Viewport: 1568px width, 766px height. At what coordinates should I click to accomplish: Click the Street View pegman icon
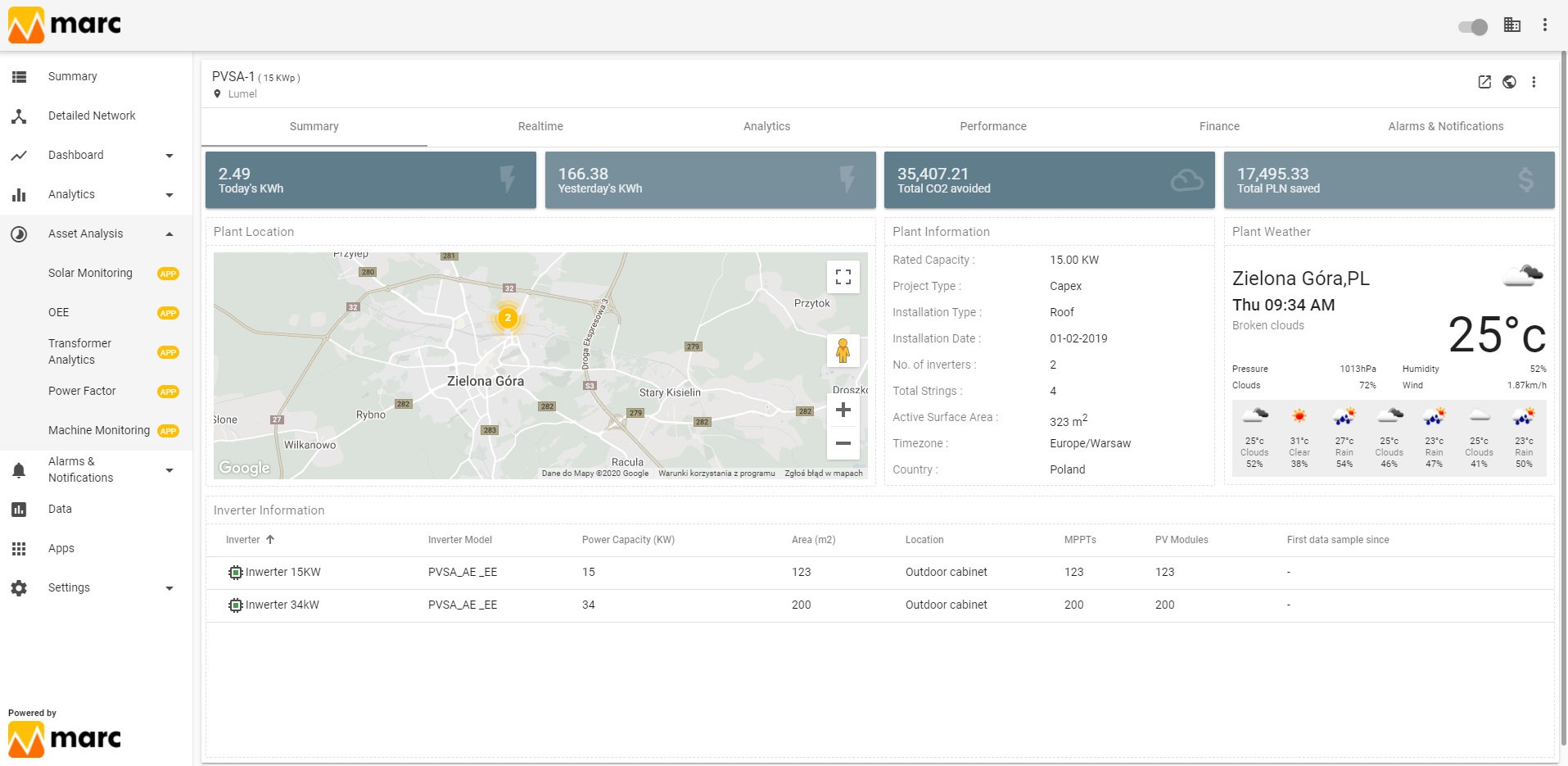pos(843,351)
